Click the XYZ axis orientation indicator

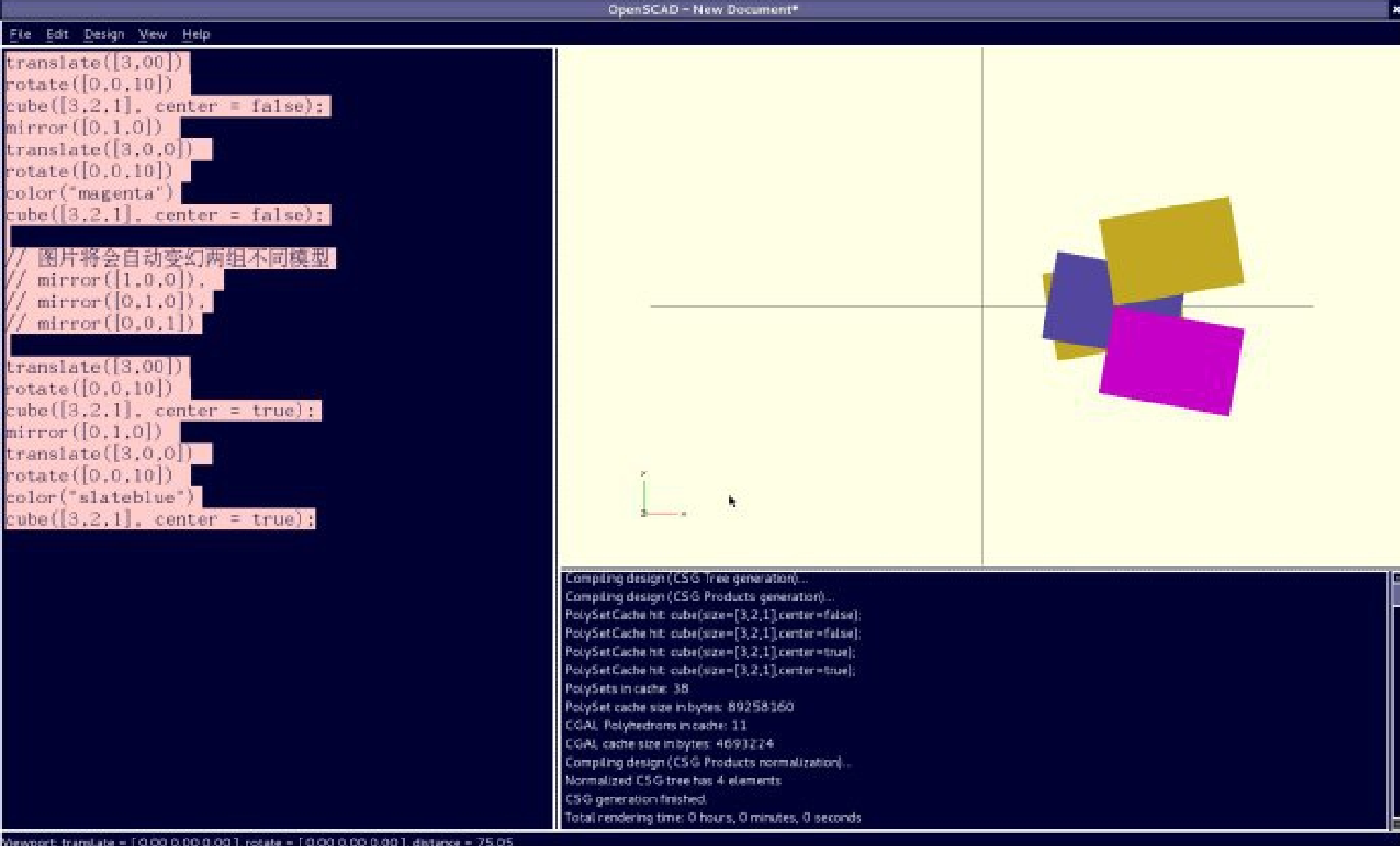(x=661, y=500)
